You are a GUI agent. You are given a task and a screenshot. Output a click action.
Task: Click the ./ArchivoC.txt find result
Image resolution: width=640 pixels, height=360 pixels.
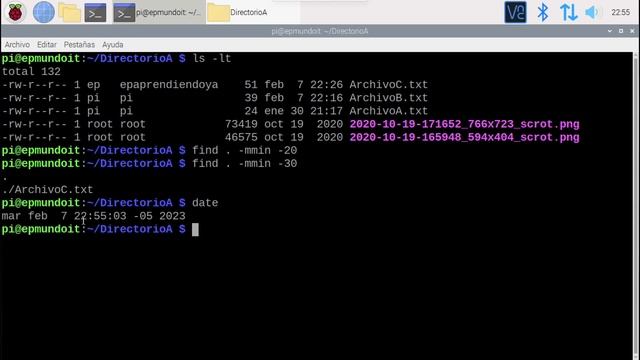click(47, 190)
